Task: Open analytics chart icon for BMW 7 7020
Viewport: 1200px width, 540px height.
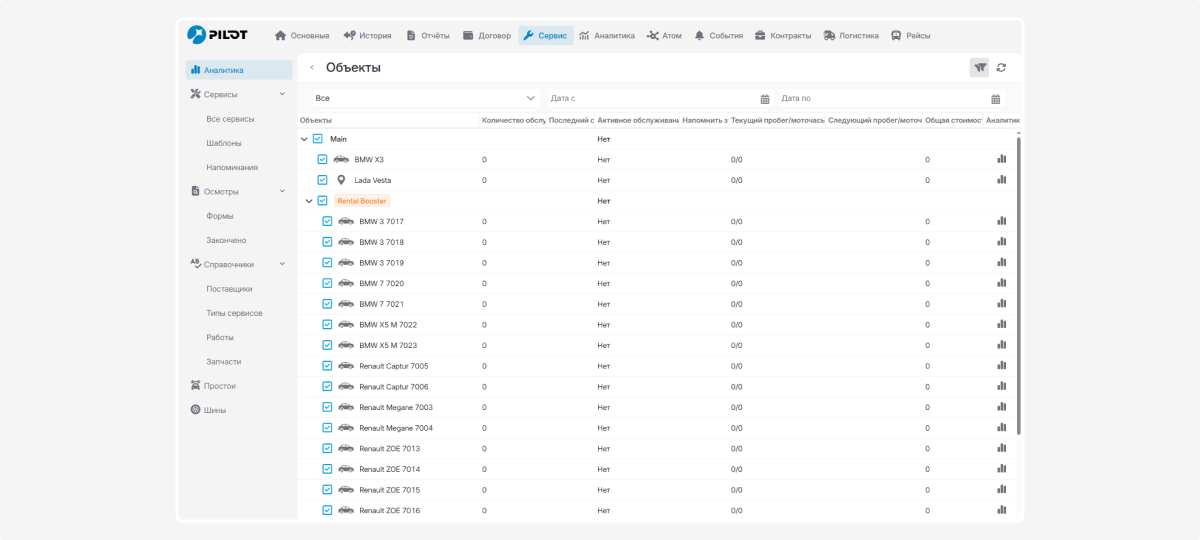Action: 1001,283
